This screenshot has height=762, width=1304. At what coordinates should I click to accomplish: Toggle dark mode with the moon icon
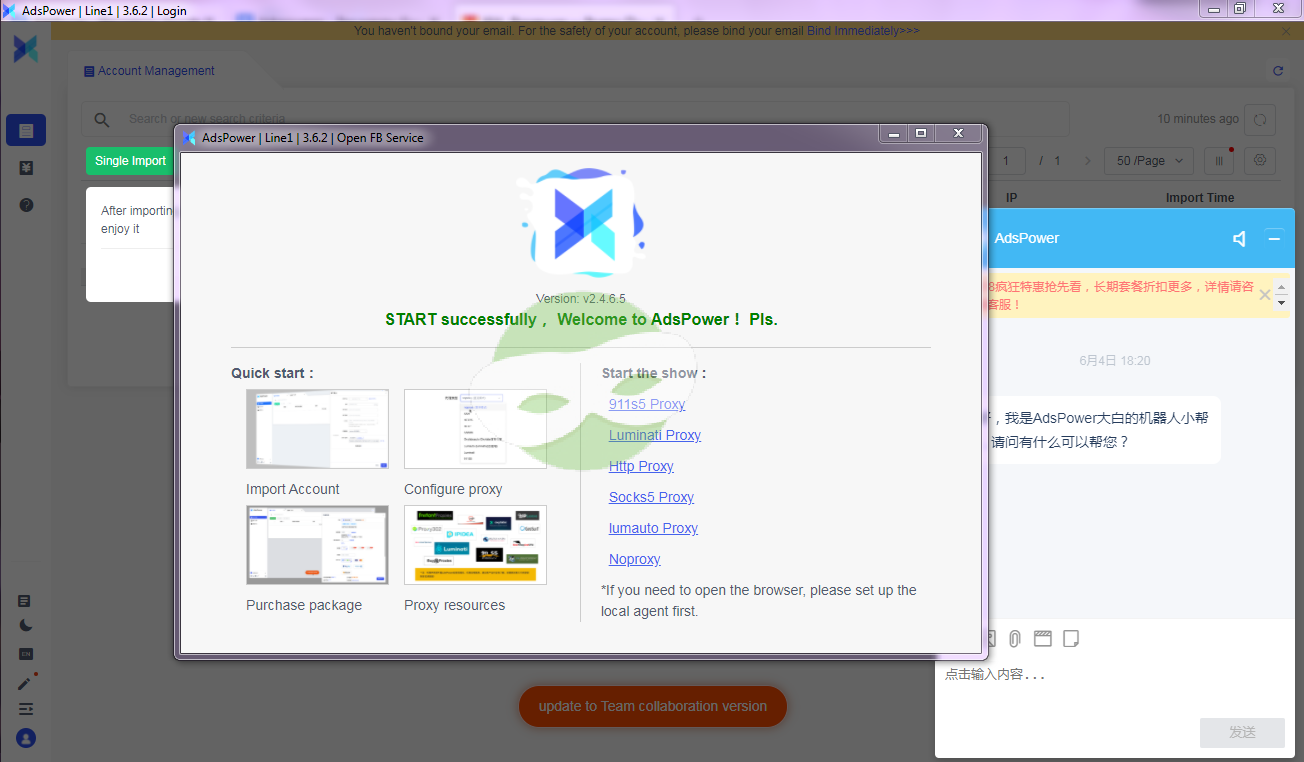[25, 626]
